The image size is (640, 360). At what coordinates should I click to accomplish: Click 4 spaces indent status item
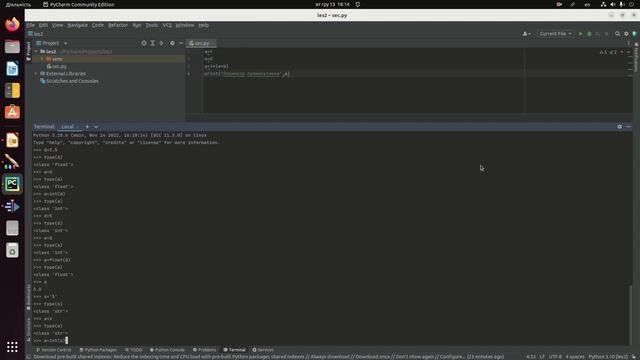pos(575,357)
